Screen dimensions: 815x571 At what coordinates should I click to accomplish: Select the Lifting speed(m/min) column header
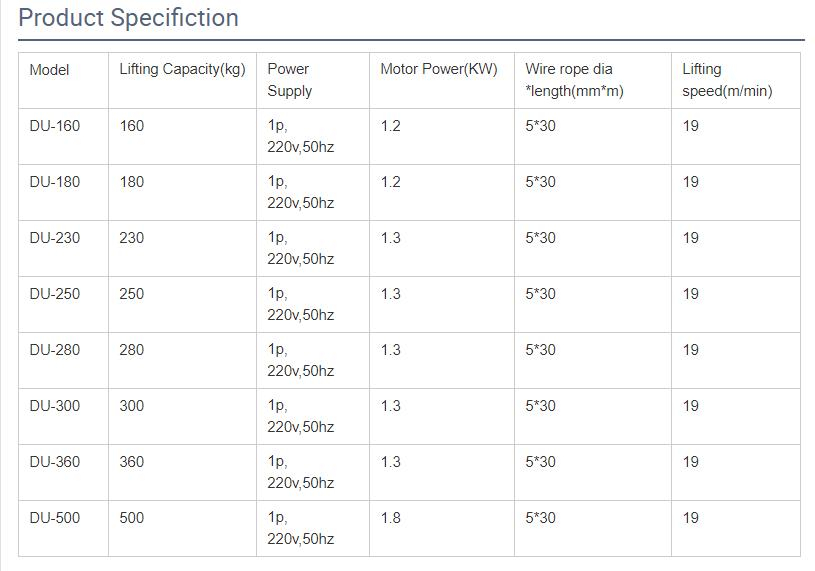pyautogui.click(x=727, y=80)
